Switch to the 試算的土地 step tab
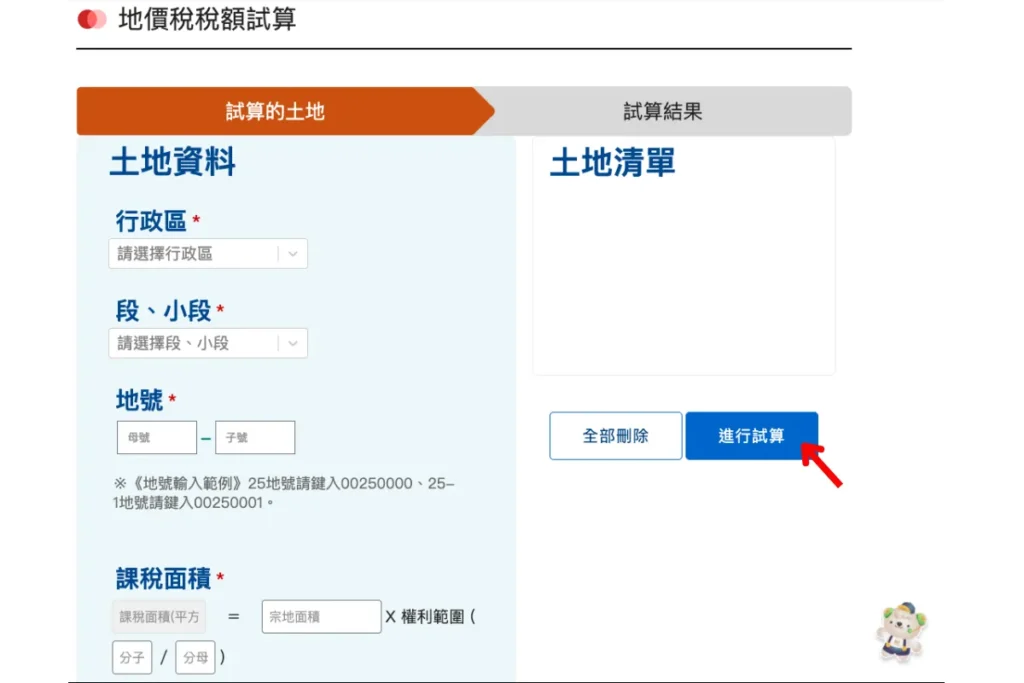 coord(276,111)
